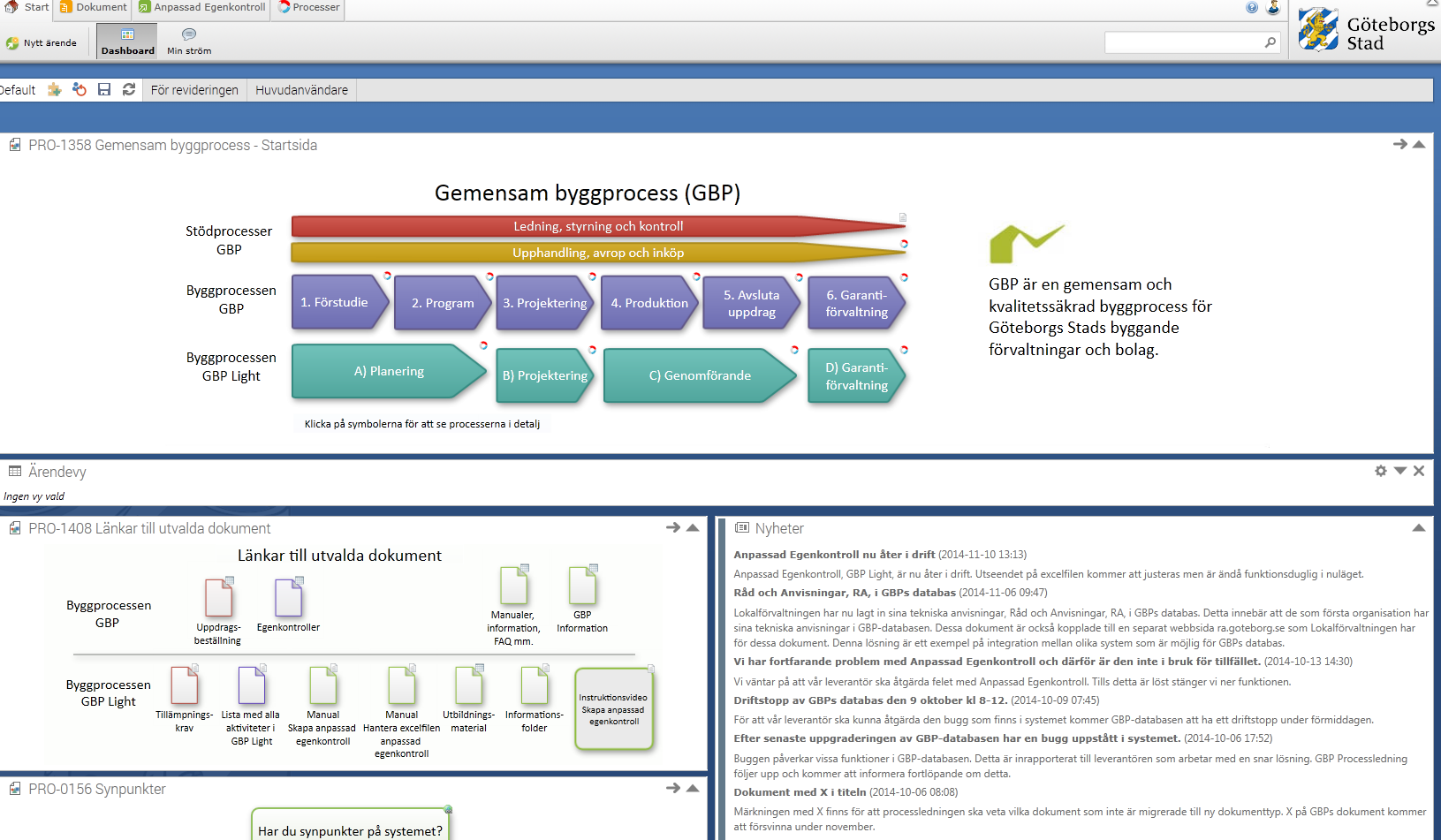Open GBP Light step D) Garantiförvaltning
1441x840 pixels.
point(856,376)
